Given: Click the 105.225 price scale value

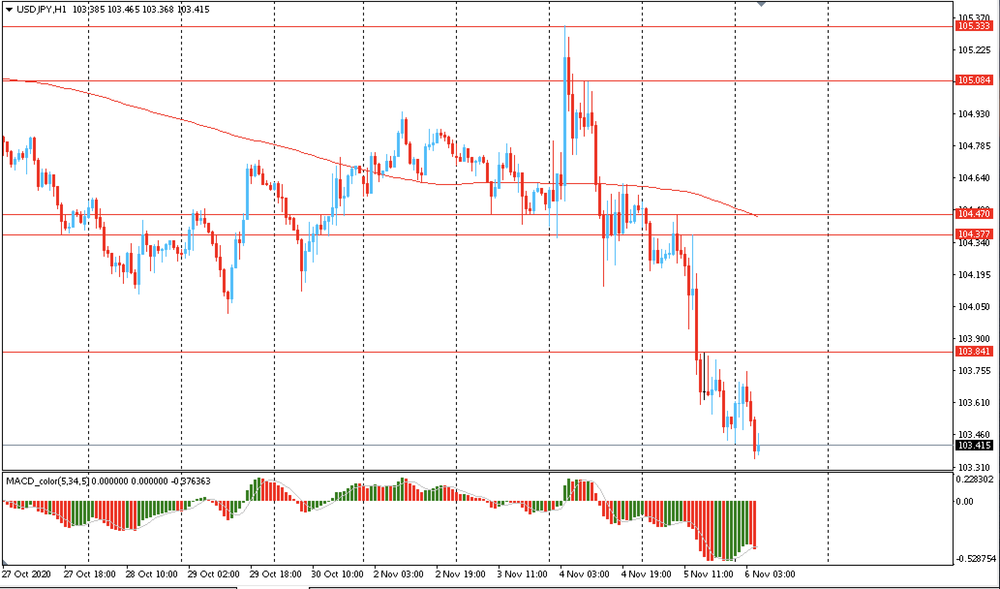Looking at the screenshot, I should (x=974, y=50).
